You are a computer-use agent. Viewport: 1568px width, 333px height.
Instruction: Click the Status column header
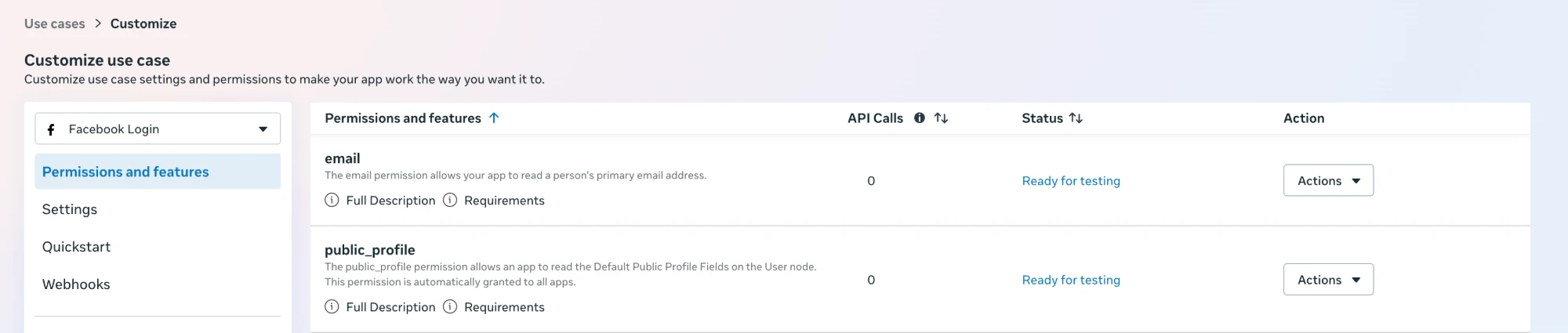1042,118
